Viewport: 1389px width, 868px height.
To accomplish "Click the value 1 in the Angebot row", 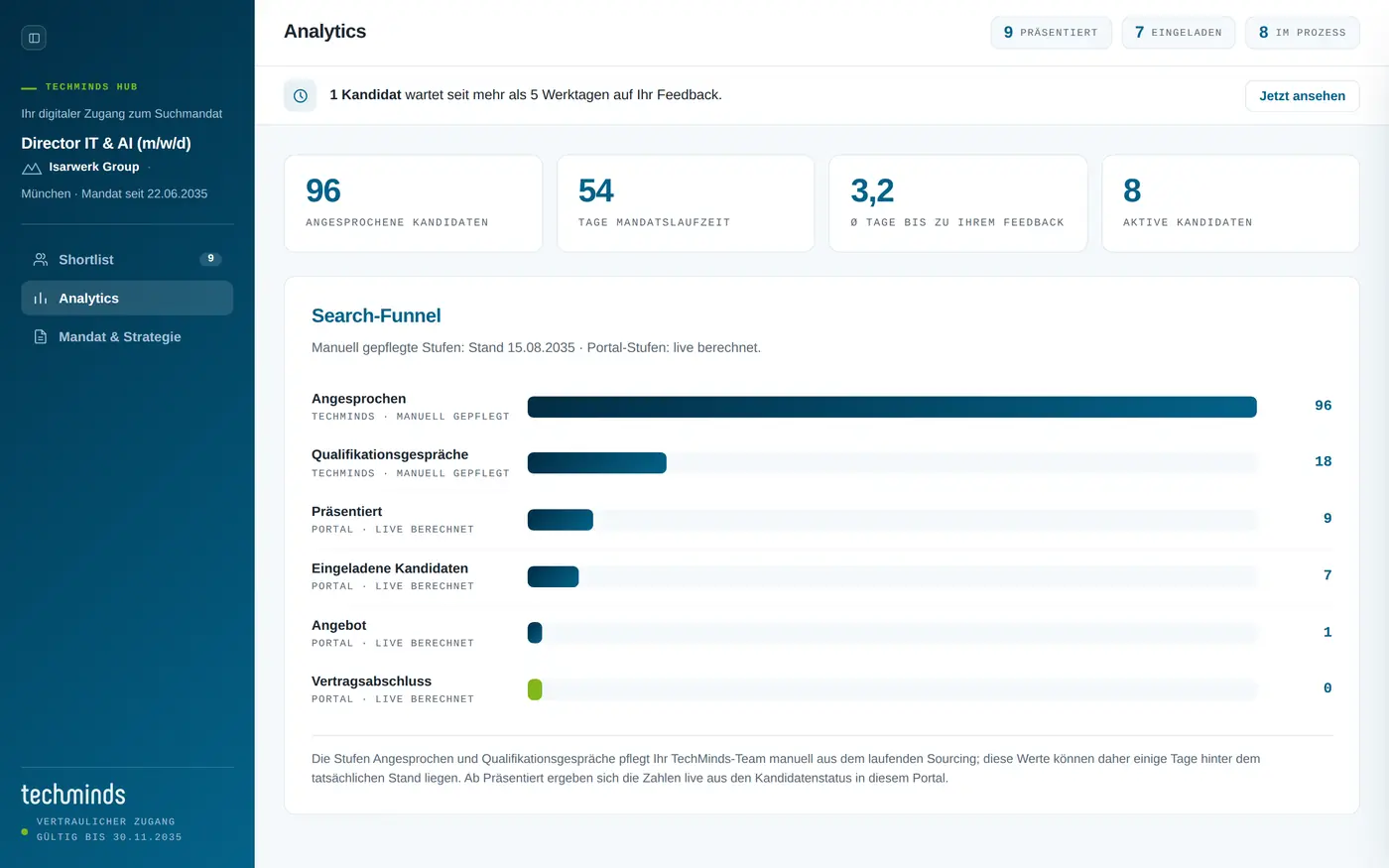I will [1327, 632].
